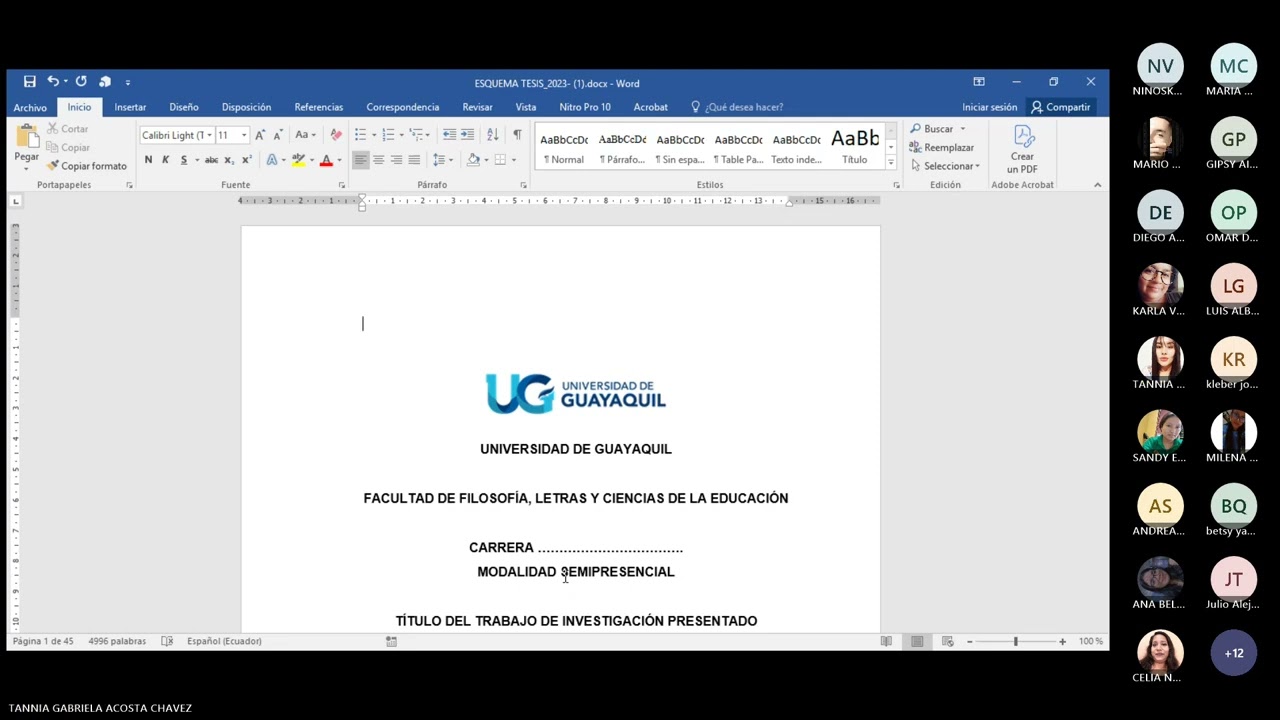Toggle bold (N) formatting
This screenshot has width=1280, height=720.
pyautogui.click(x=148, y=160)
